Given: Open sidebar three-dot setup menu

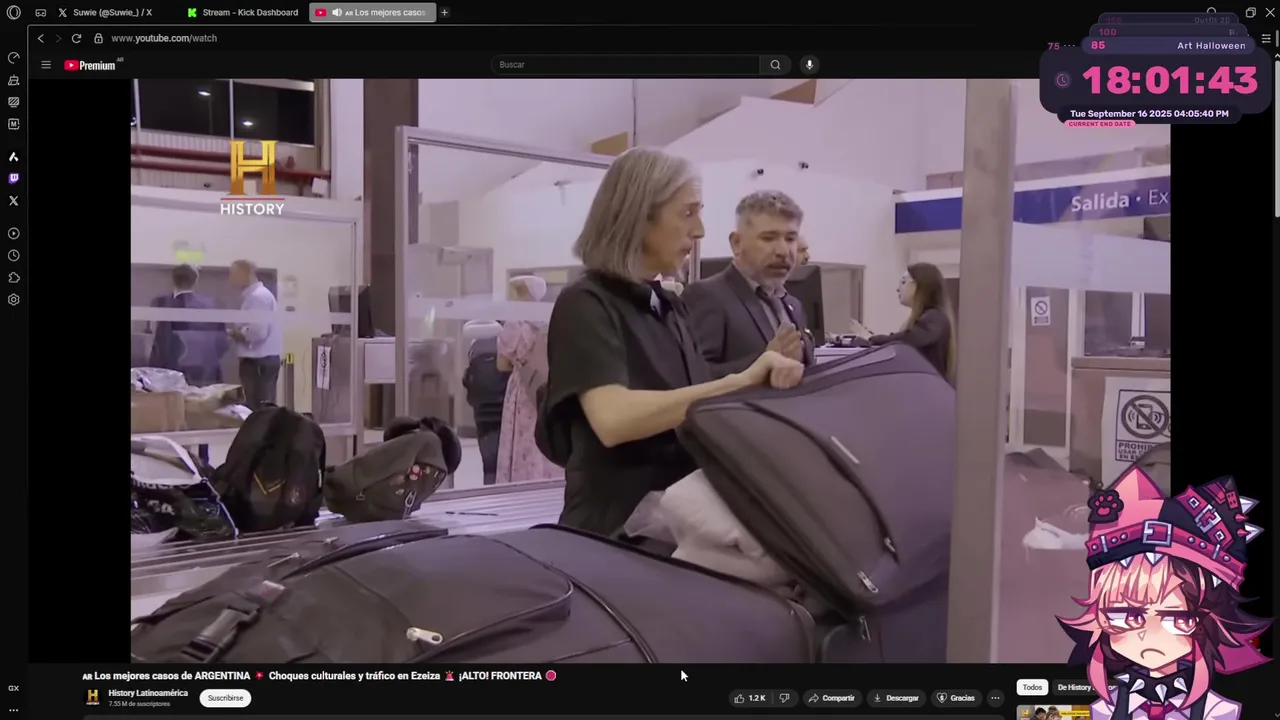Looking at the screenshot, I should (x=13, y=710).
